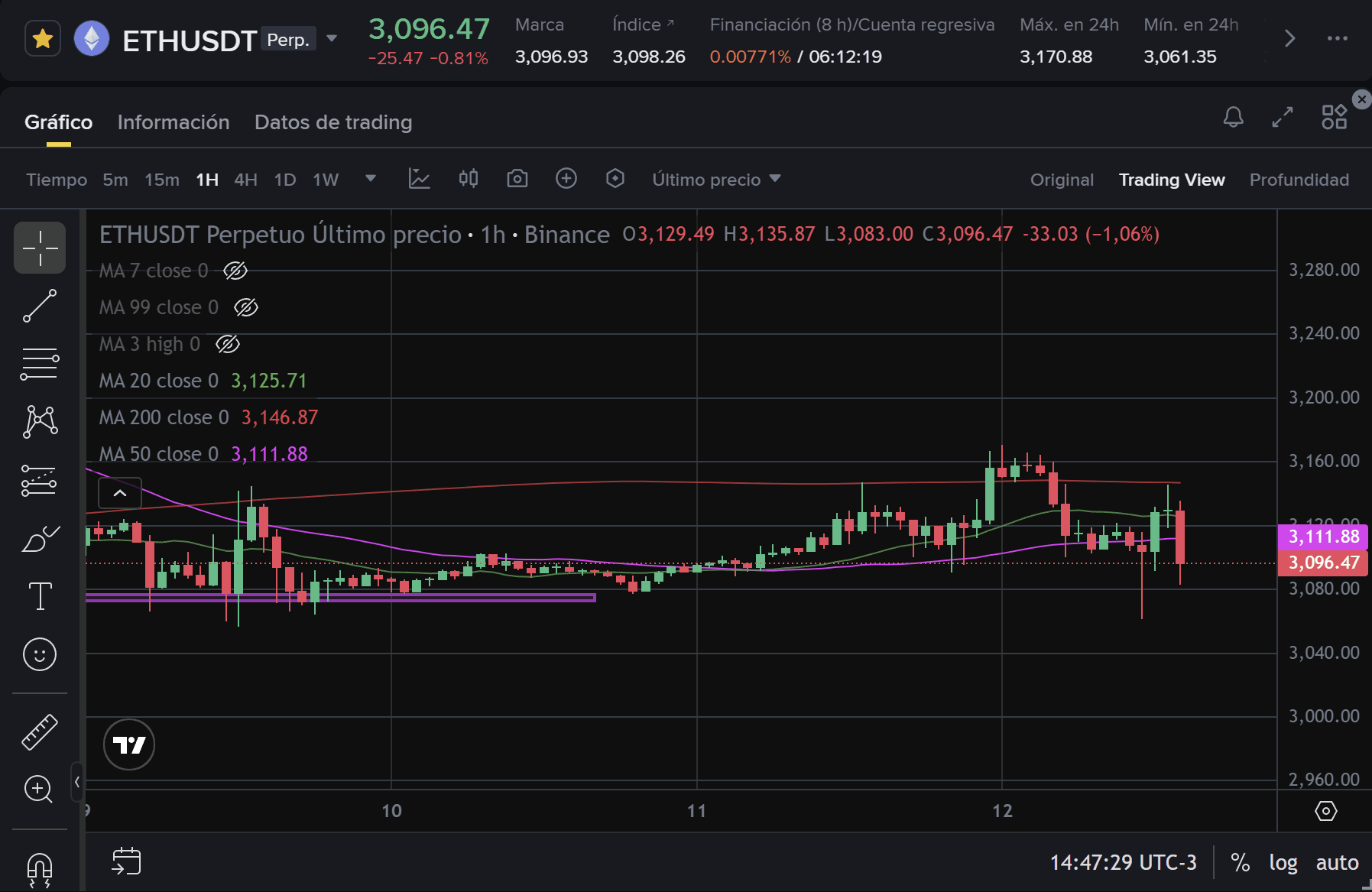Open the Fibonacci retracement tool
The width and height of the screenshot is (1372, 892).
[40, 364]
